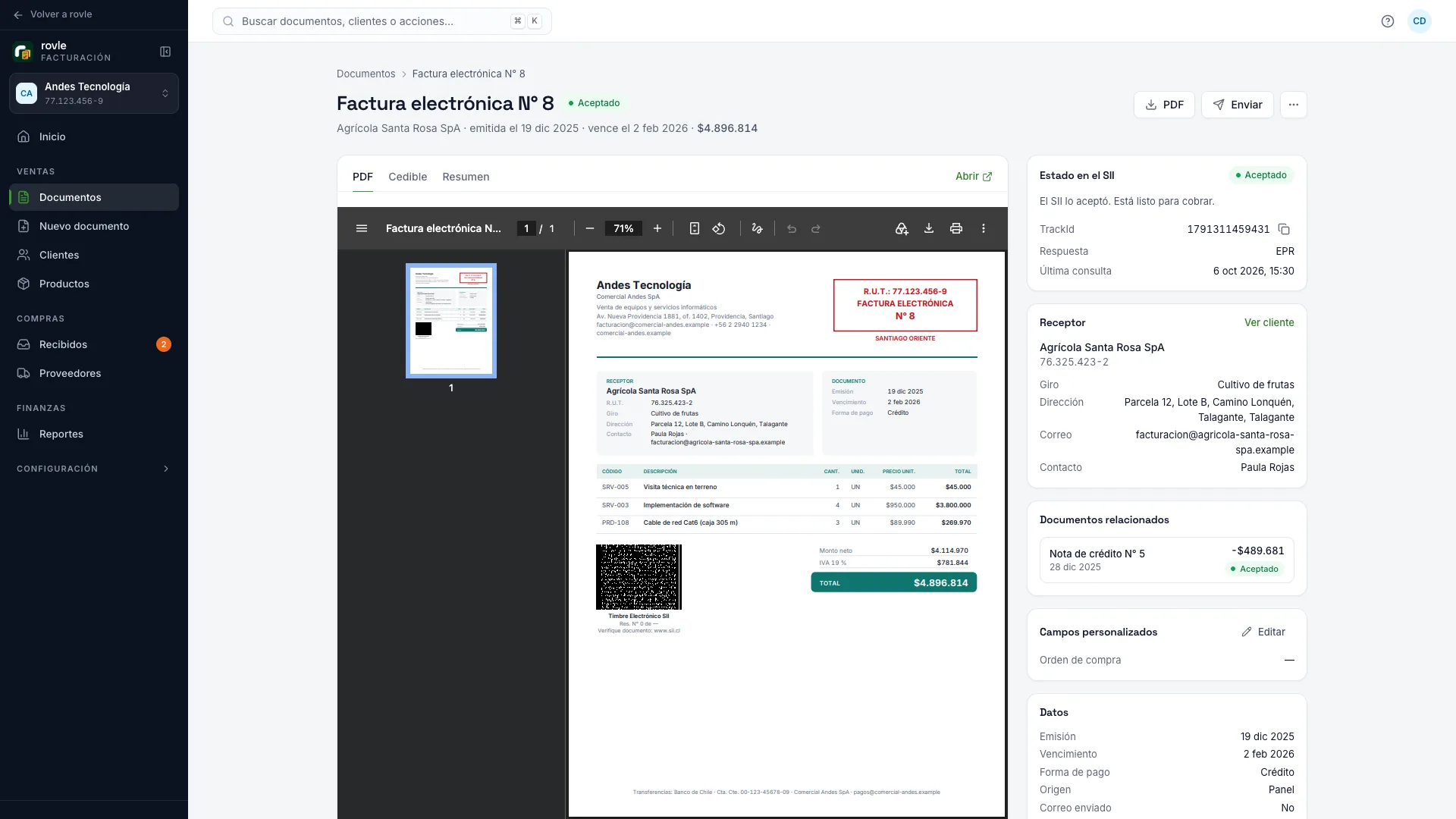Open Nota de crédito N° 5 card
The width and height of the screenshot is (1456, 819).
1166,560
